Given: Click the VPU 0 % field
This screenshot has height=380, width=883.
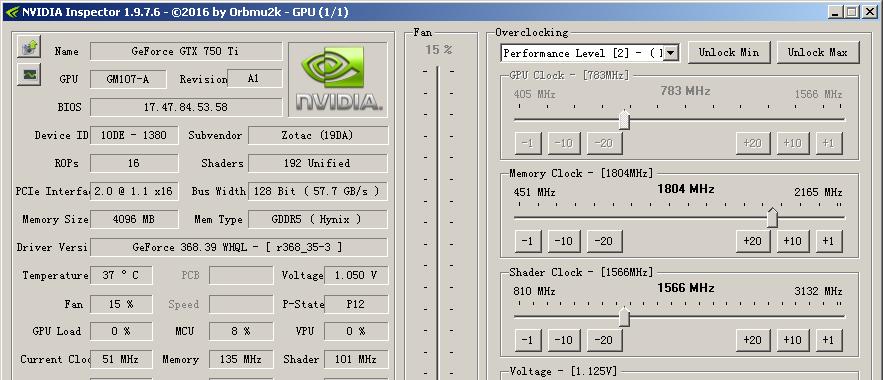Looking at the screenshot, I should click(x=356, y=331).
